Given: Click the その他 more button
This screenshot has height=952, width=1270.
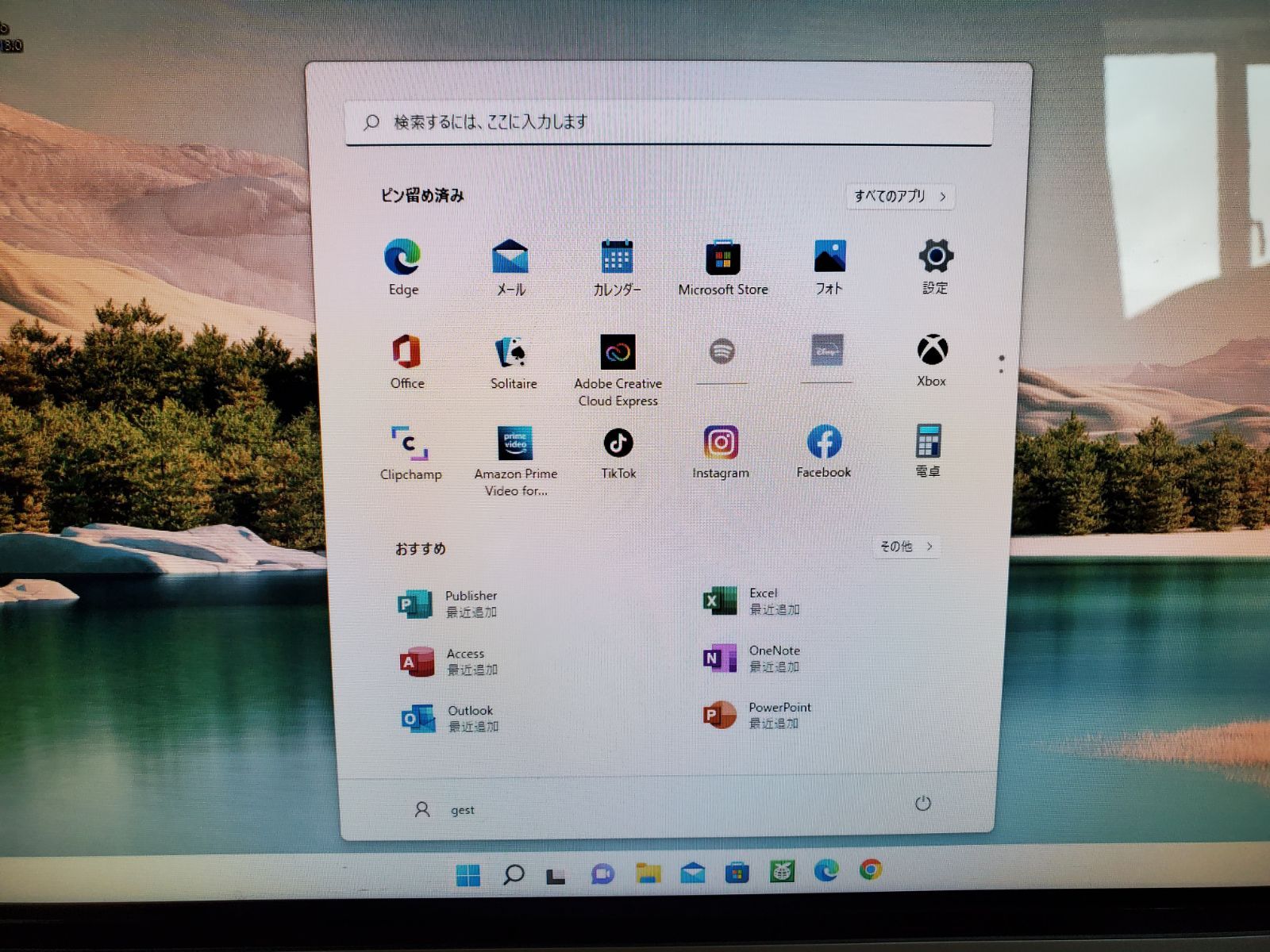Looking at the screenshot, I should click(x=906, y=547).
